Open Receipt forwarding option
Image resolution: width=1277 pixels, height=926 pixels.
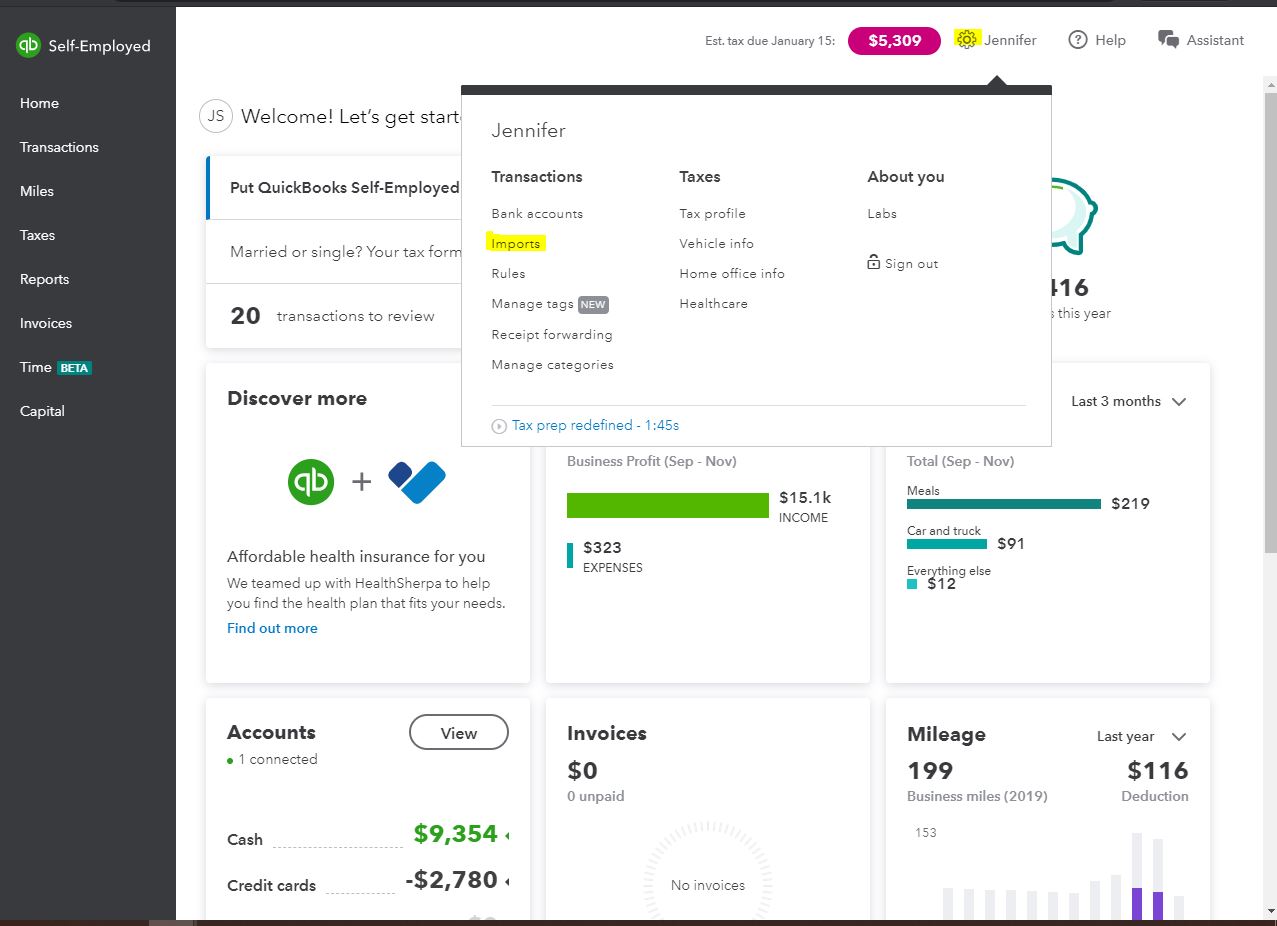click(x=552, y=335)
